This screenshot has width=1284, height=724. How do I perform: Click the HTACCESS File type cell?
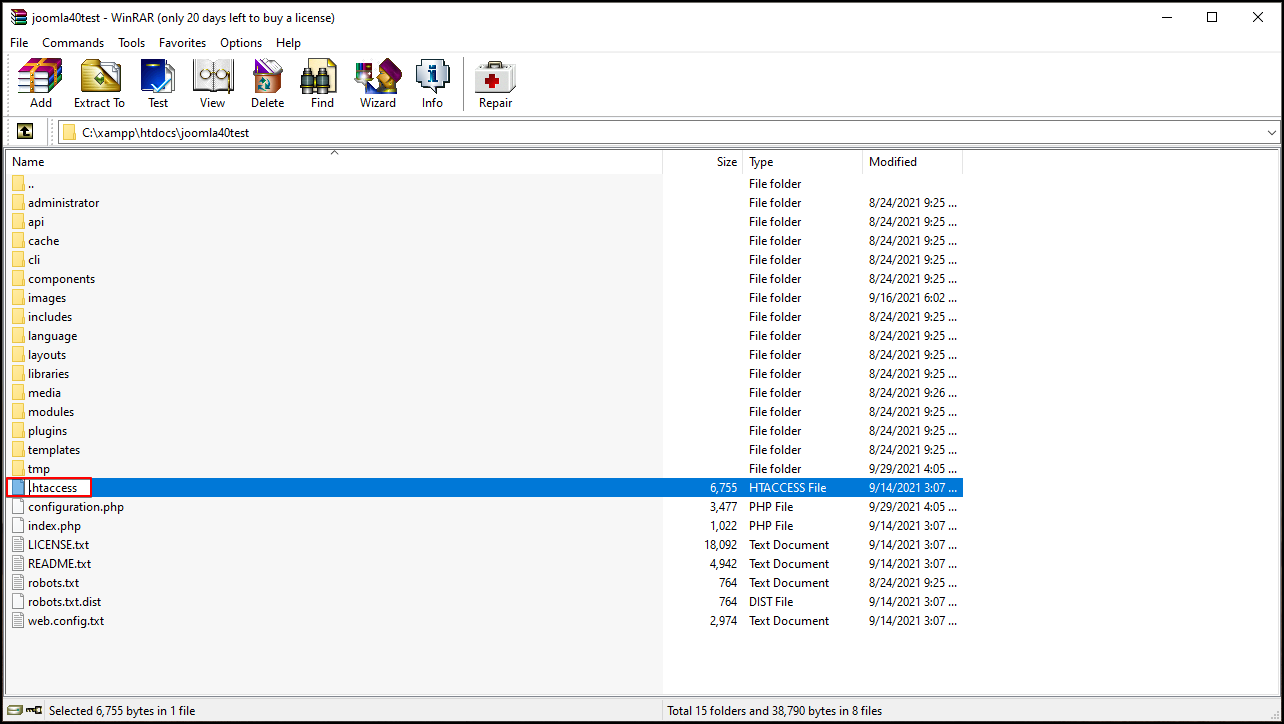tap(788, 488)
